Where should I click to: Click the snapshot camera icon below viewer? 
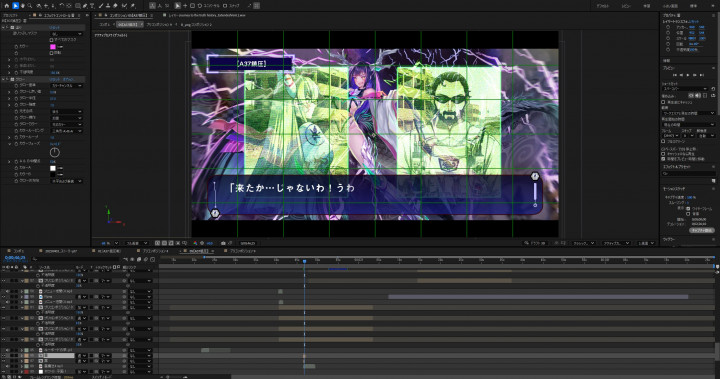coord(223,243)
